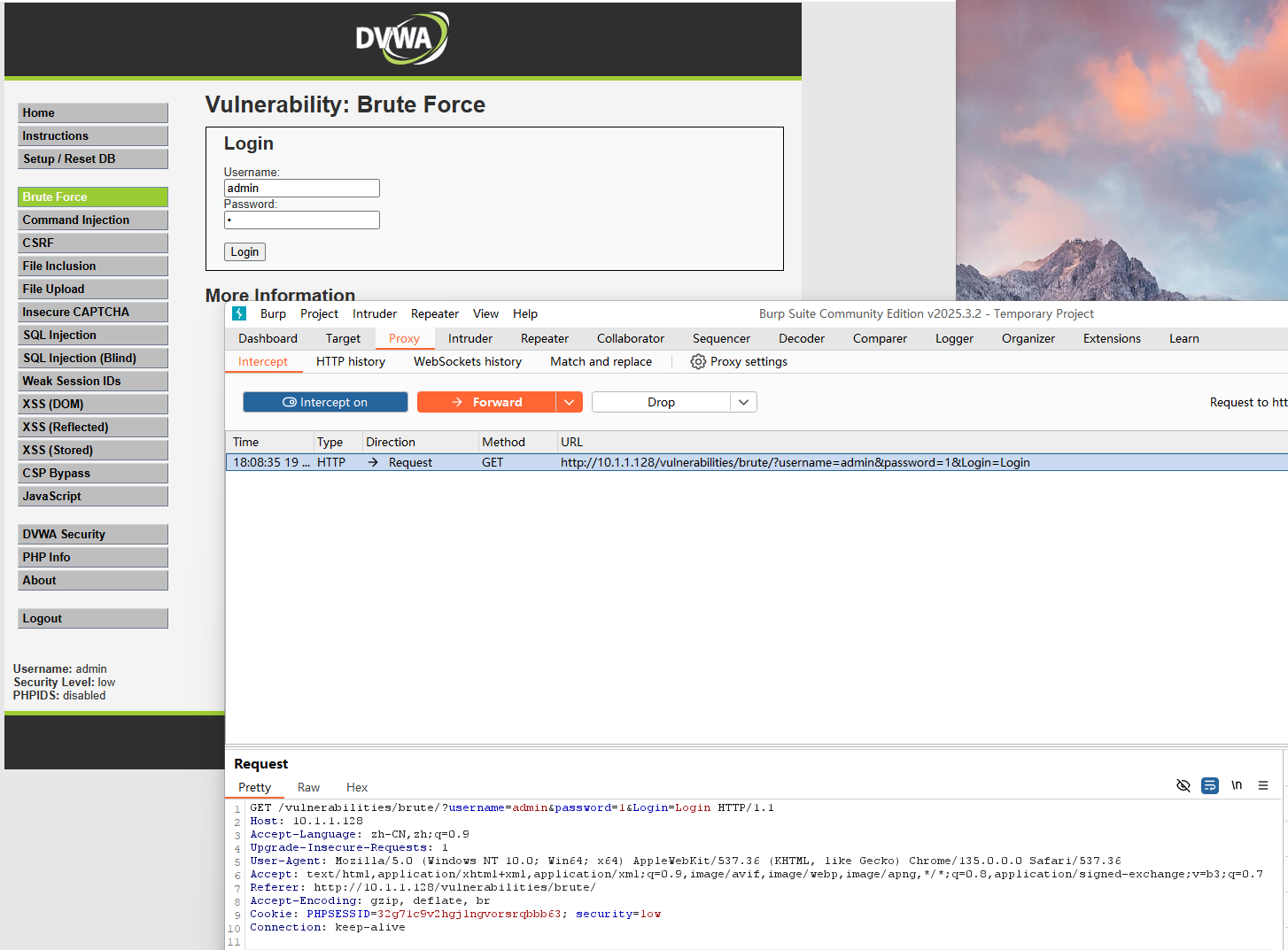Switch to HTTP history sub-tab

pyautogui.click(x=351, y=361)
